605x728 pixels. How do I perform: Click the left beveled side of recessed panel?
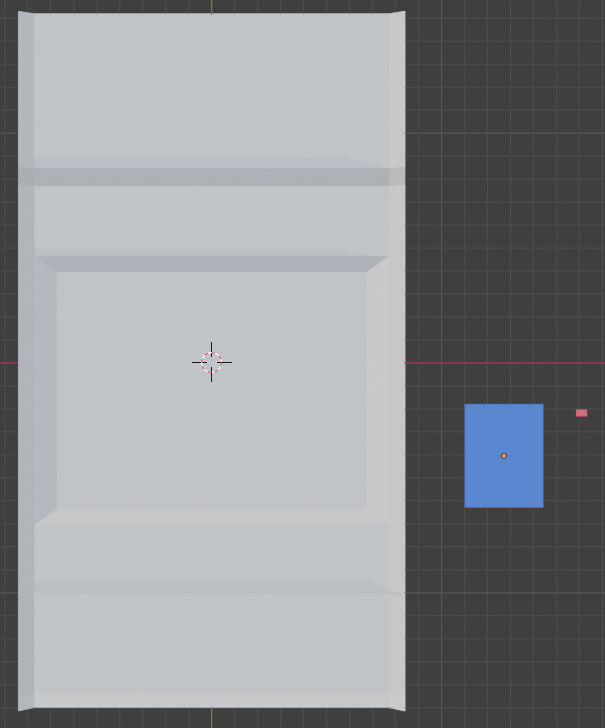pos(45,390)
